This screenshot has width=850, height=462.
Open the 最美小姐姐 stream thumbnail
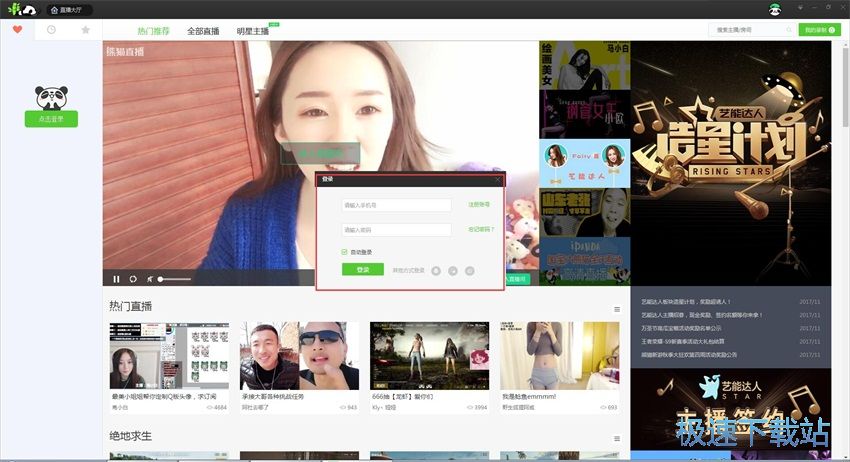pyautogui.click(x=169, y=356)
